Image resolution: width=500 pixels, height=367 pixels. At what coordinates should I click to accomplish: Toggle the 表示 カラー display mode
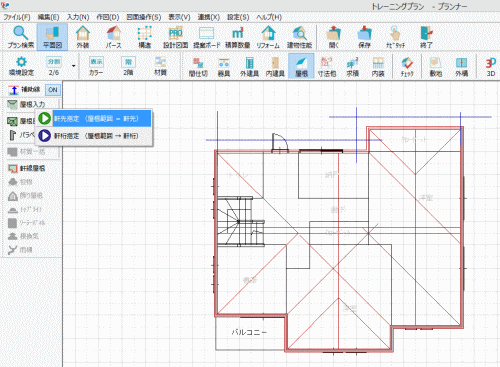click(x=96, y=66)
